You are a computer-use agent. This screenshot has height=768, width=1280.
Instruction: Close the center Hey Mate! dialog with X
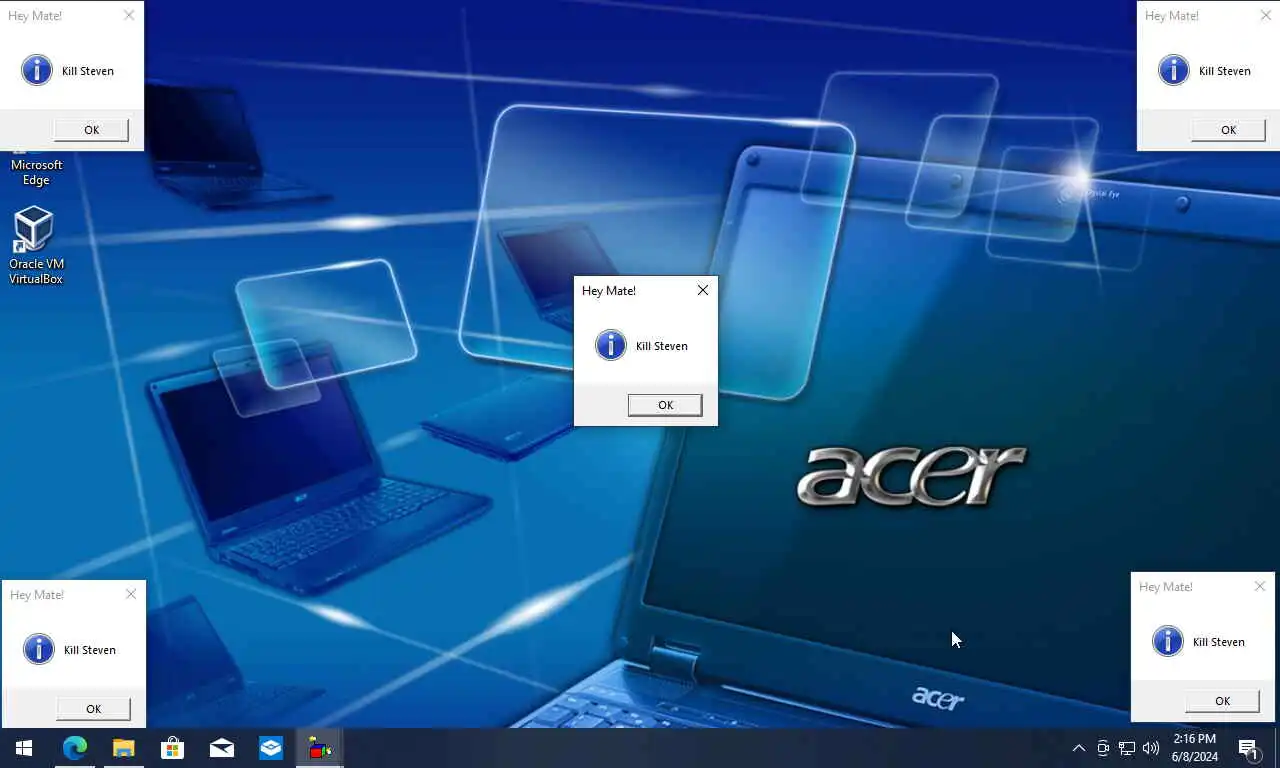point(703,290)
